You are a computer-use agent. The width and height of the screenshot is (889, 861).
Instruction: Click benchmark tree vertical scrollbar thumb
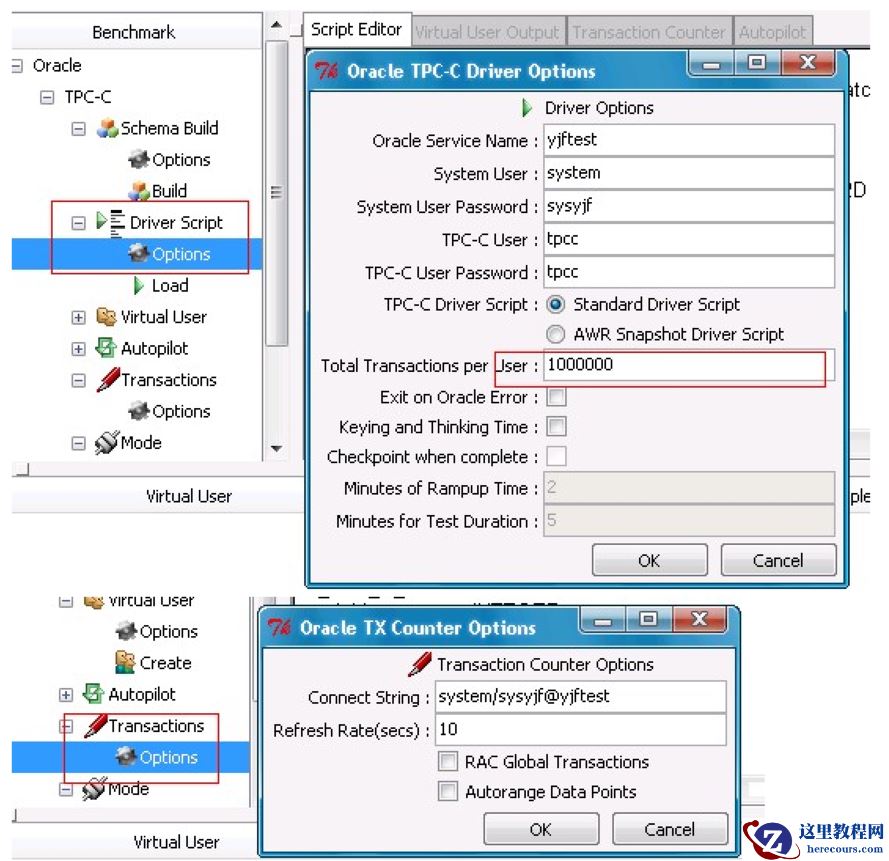coord(276,193)
